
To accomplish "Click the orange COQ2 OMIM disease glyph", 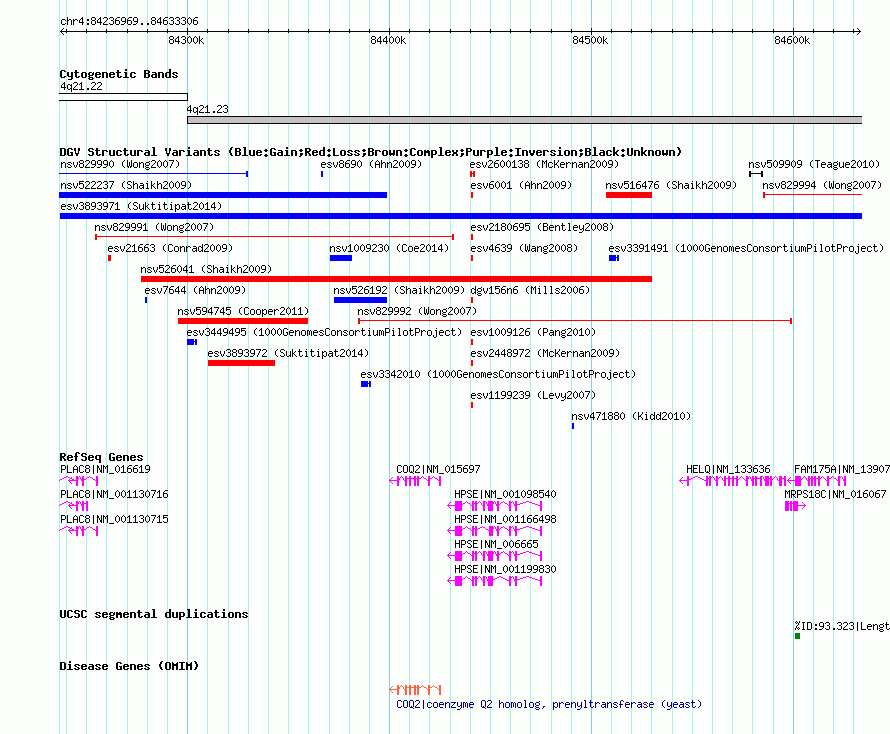I will 415,690.
